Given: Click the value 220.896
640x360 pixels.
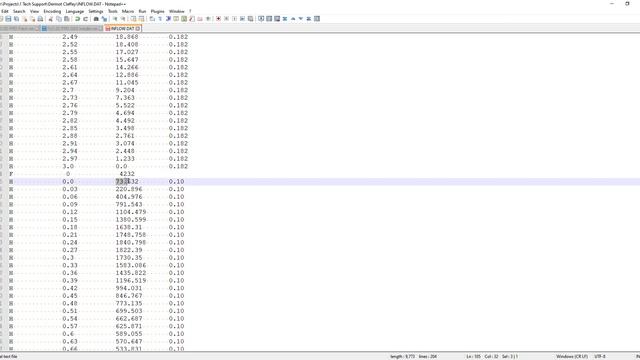Looking at the screenshot, I should 129,189.
